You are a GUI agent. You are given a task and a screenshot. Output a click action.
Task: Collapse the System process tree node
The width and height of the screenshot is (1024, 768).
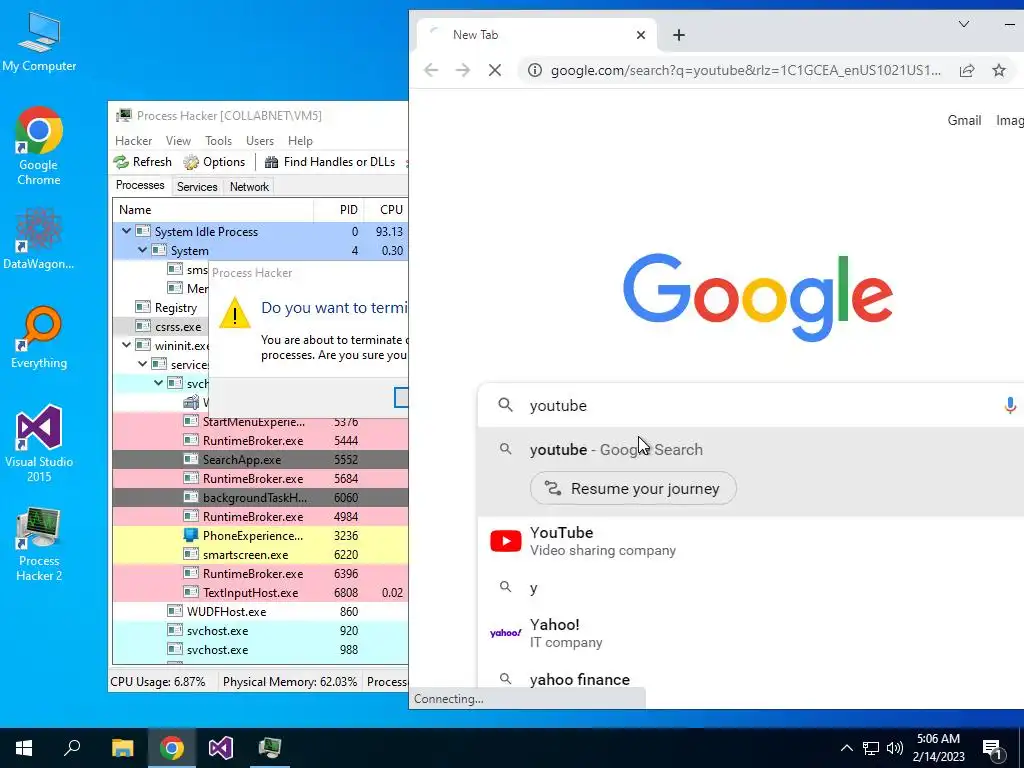coord(142,250)
